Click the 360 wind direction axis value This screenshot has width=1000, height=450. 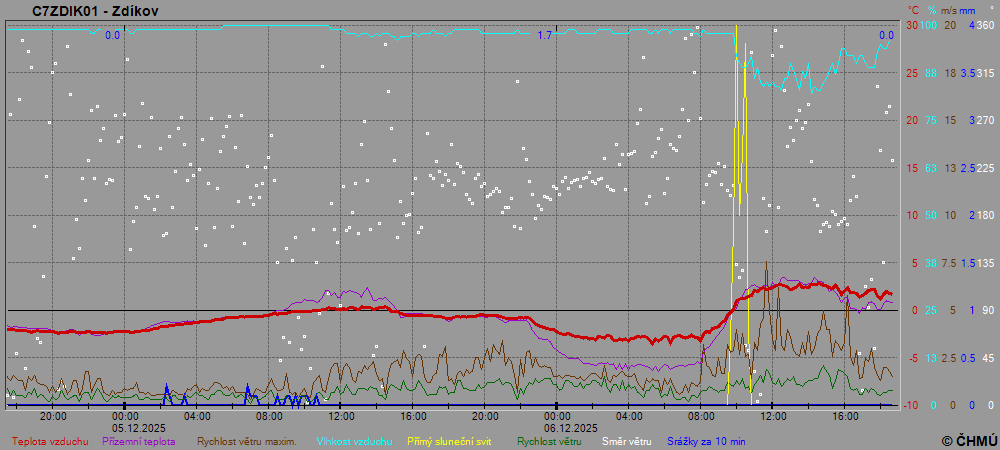pos(985,25)
